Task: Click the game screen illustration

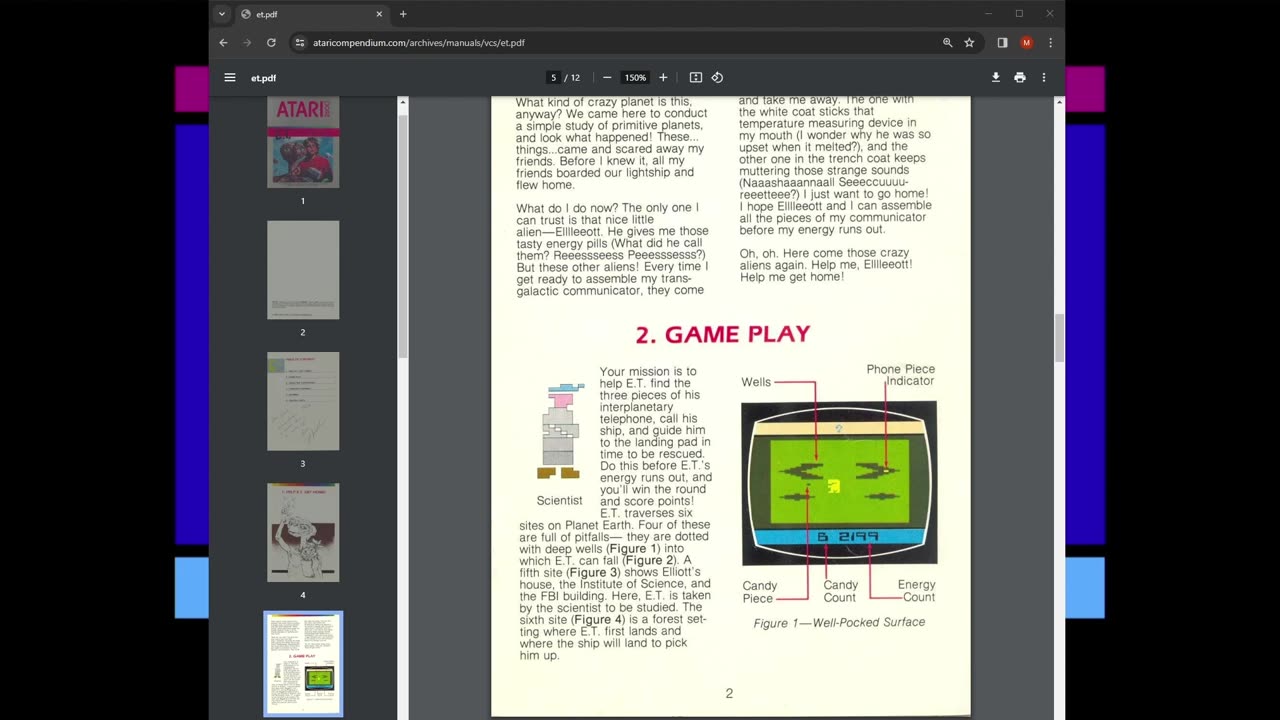Action: coord(839,483)
